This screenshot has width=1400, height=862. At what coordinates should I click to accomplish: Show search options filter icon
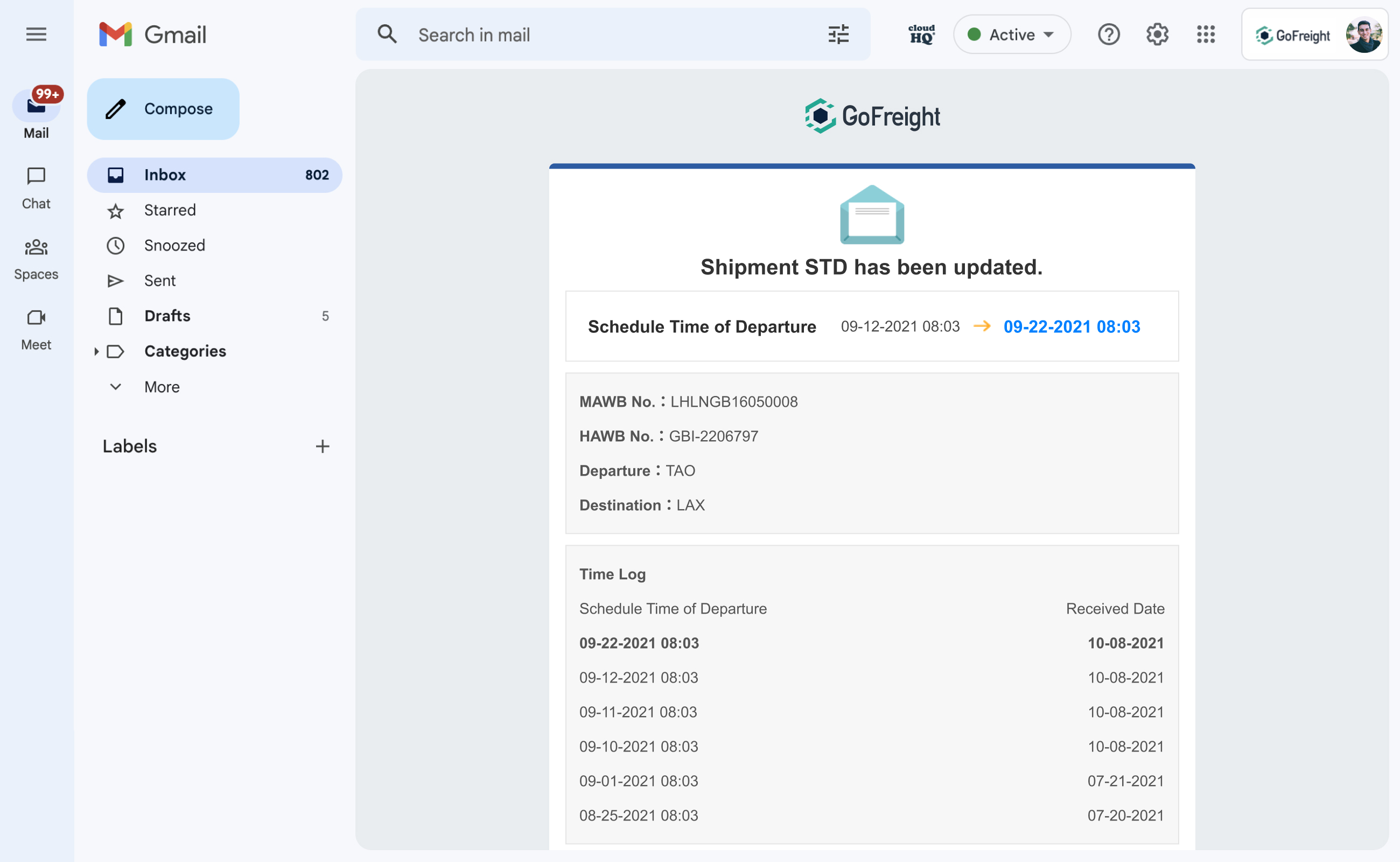(838, 35)
